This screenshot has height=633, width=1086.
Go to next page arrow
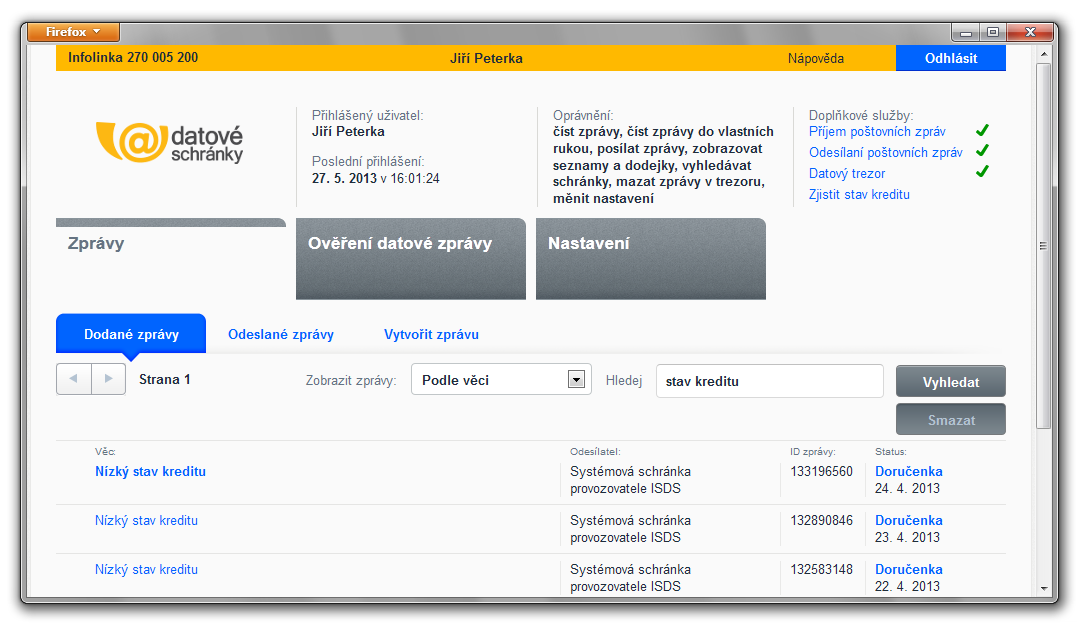108,380
